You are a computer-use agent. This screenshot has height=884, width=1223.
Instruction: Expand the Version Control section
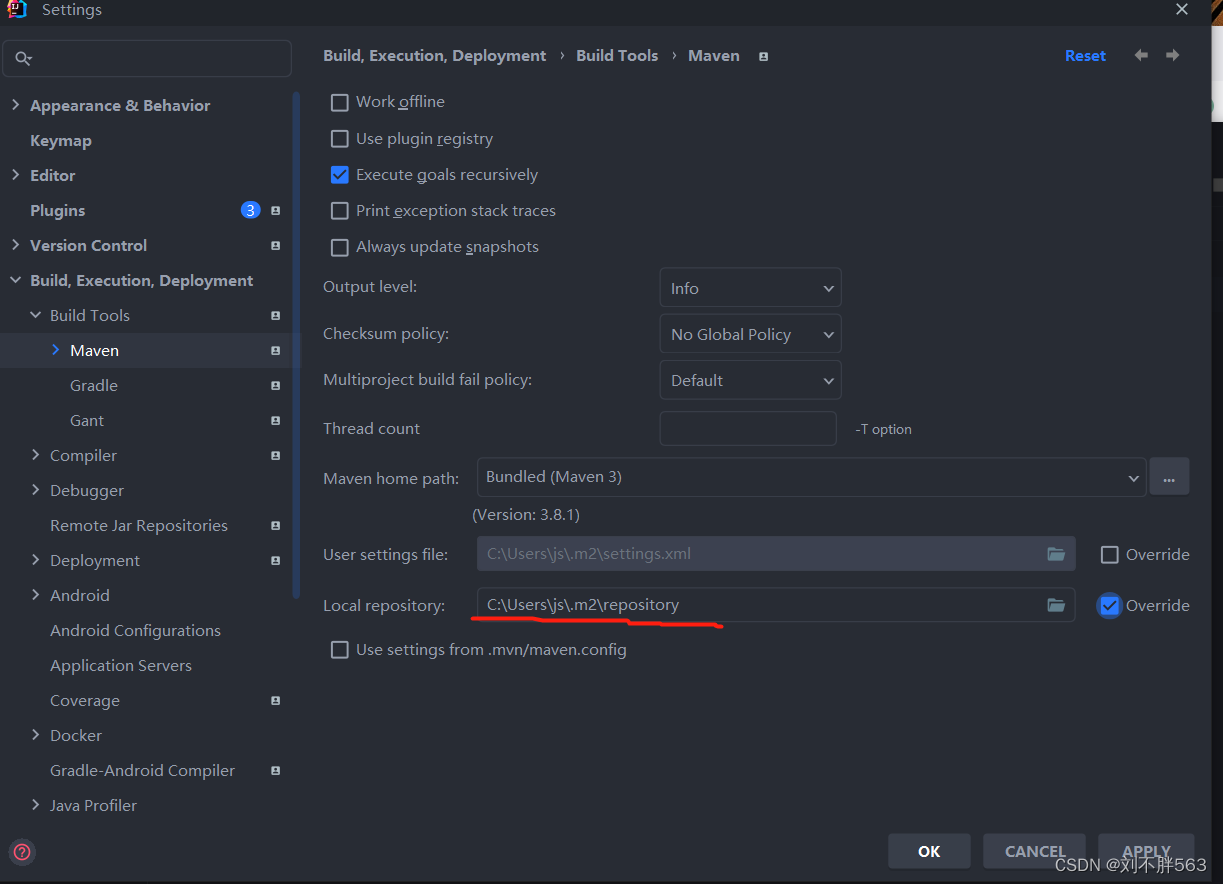15,245
